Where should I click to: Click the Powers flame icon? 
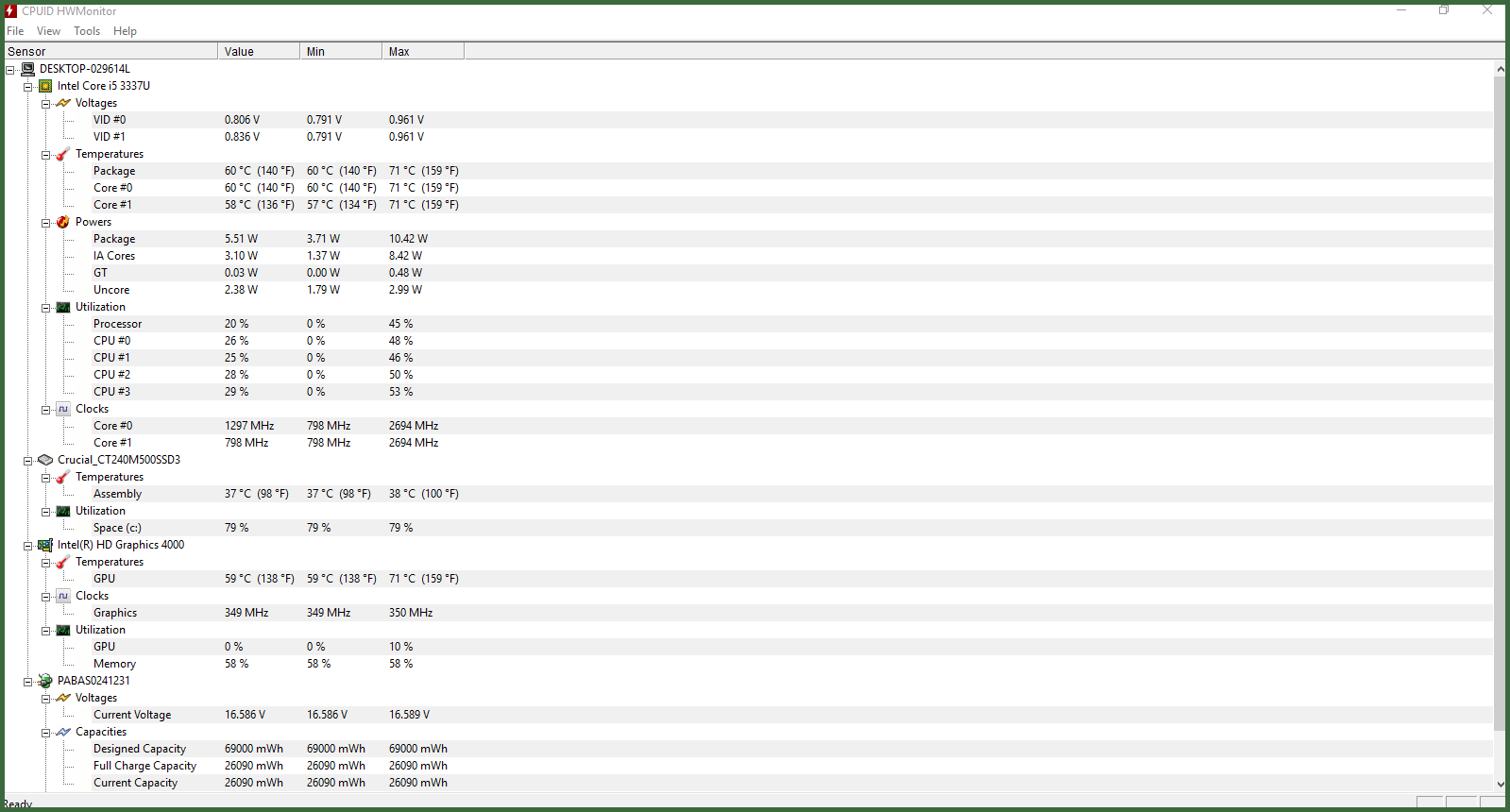pos(63,222)
